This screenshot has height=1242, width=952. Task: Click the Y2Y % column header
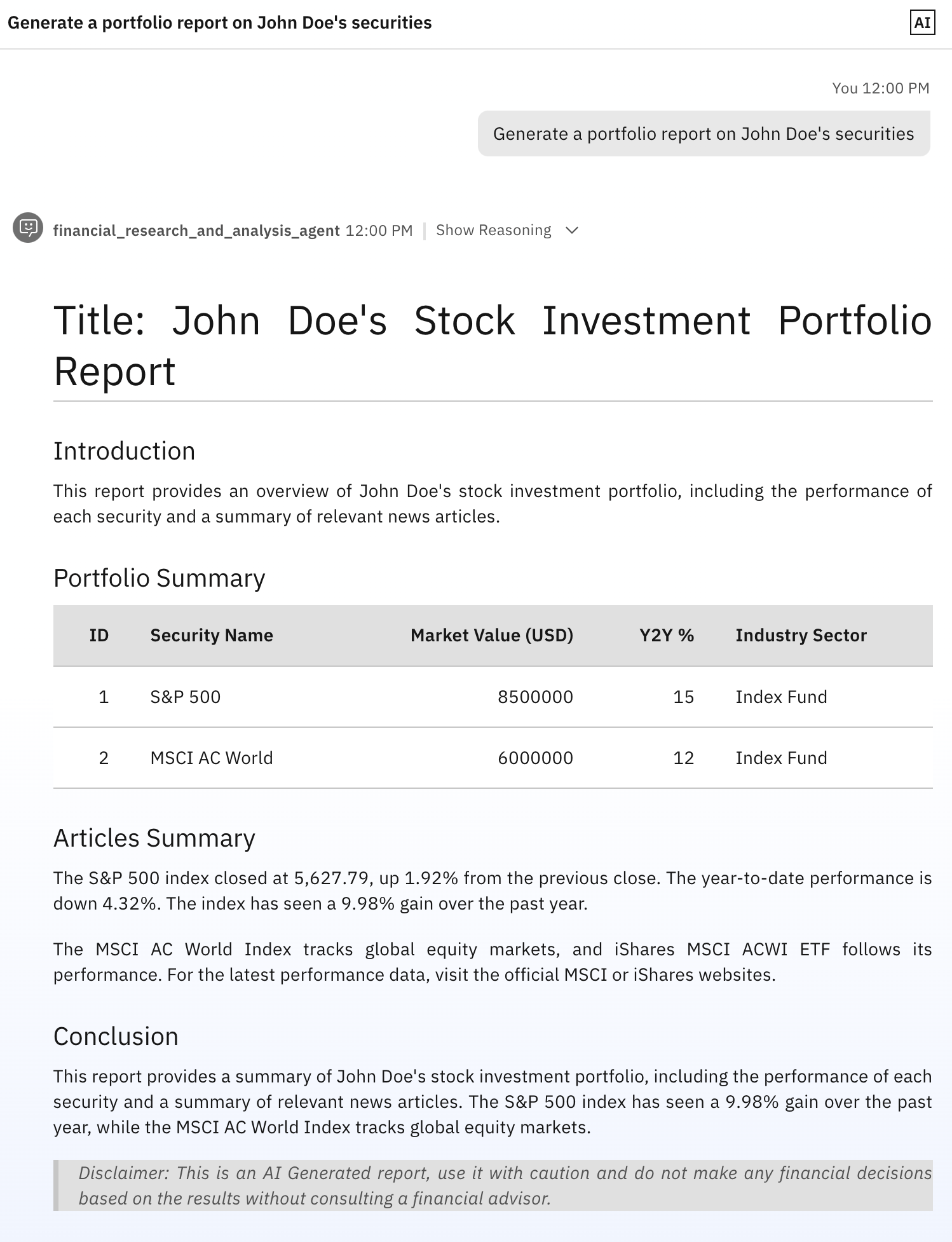click(667, 635)
